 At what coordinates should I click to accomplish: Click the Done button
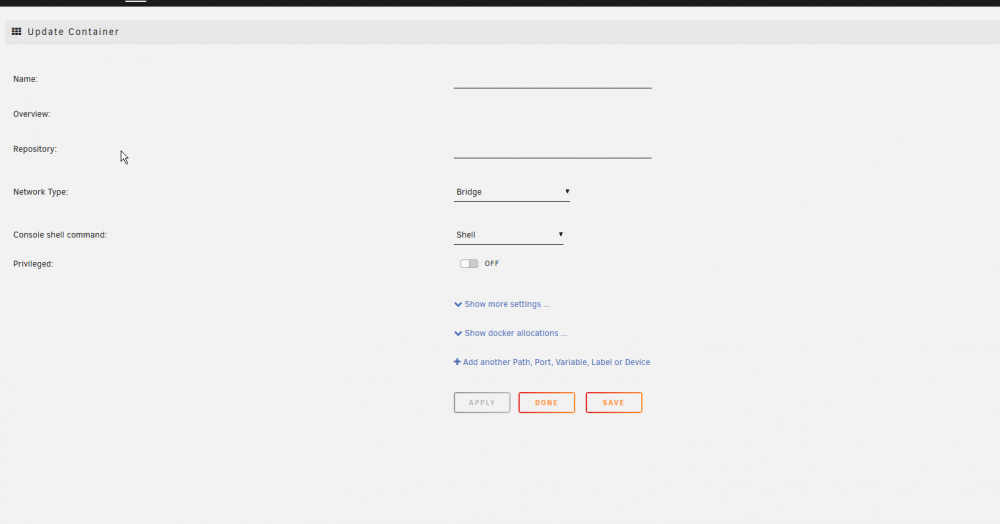coord(547,402)
